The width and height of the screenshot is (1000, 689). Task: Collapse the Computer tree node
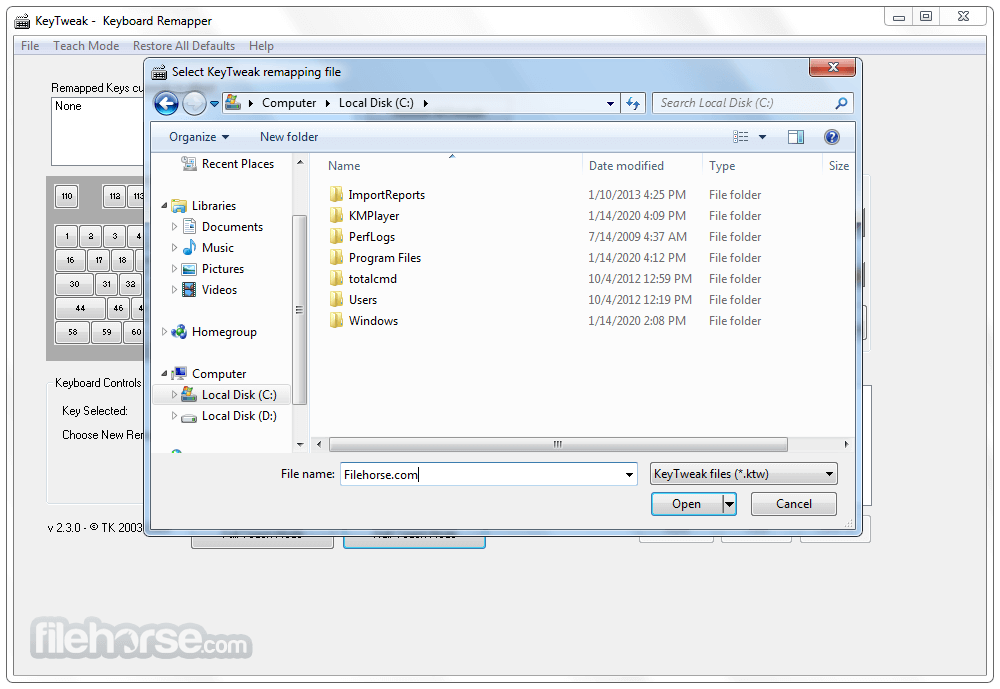tap(164, 374)
